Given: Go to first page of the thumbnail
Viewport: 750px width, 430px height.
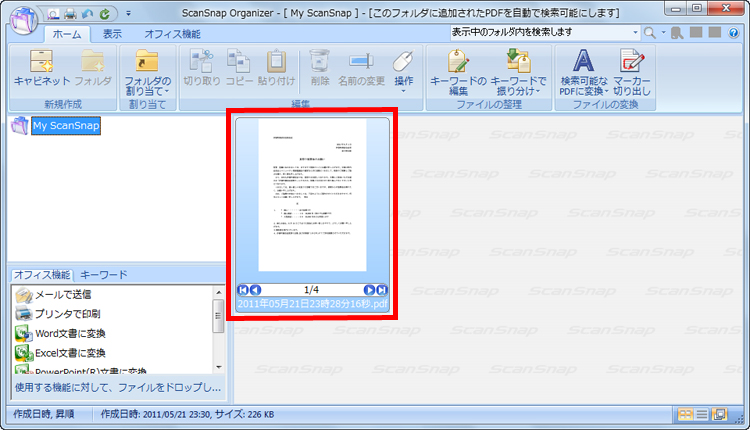Looking at the screenshot, I should click(243, 290).
